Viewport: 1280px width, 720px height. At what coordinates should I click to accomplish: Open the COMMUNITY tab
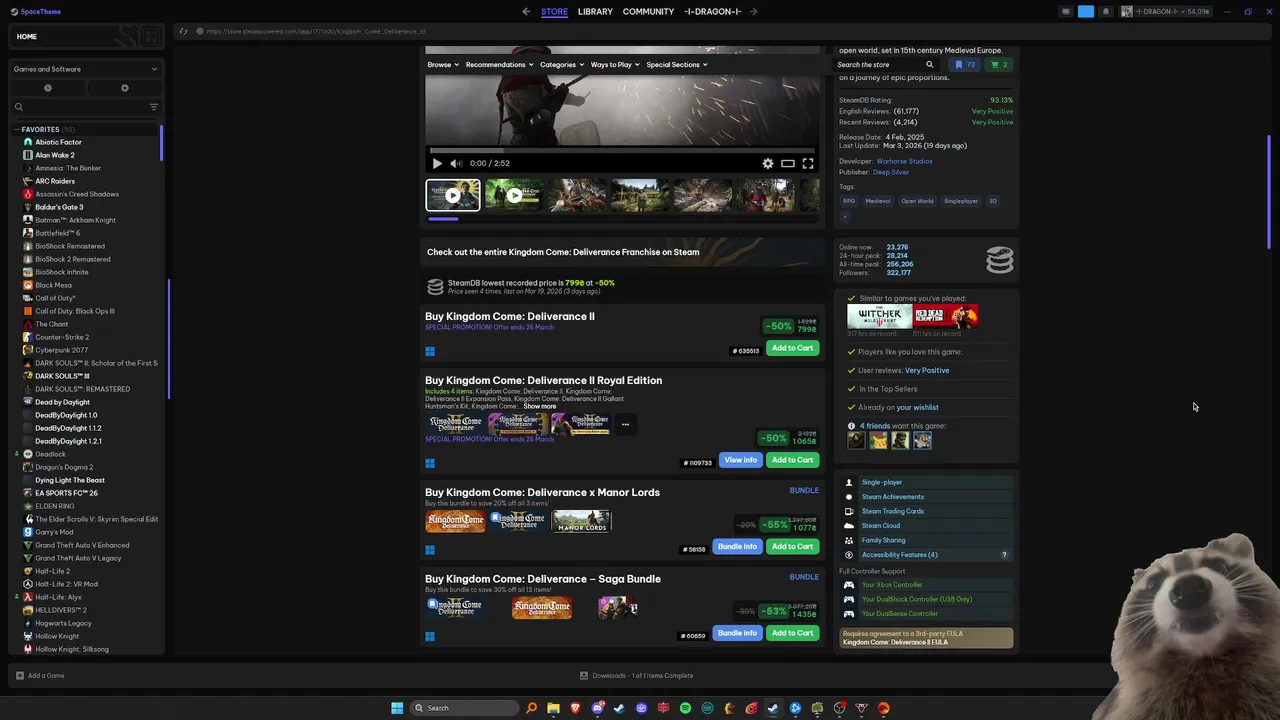(648, 12)
